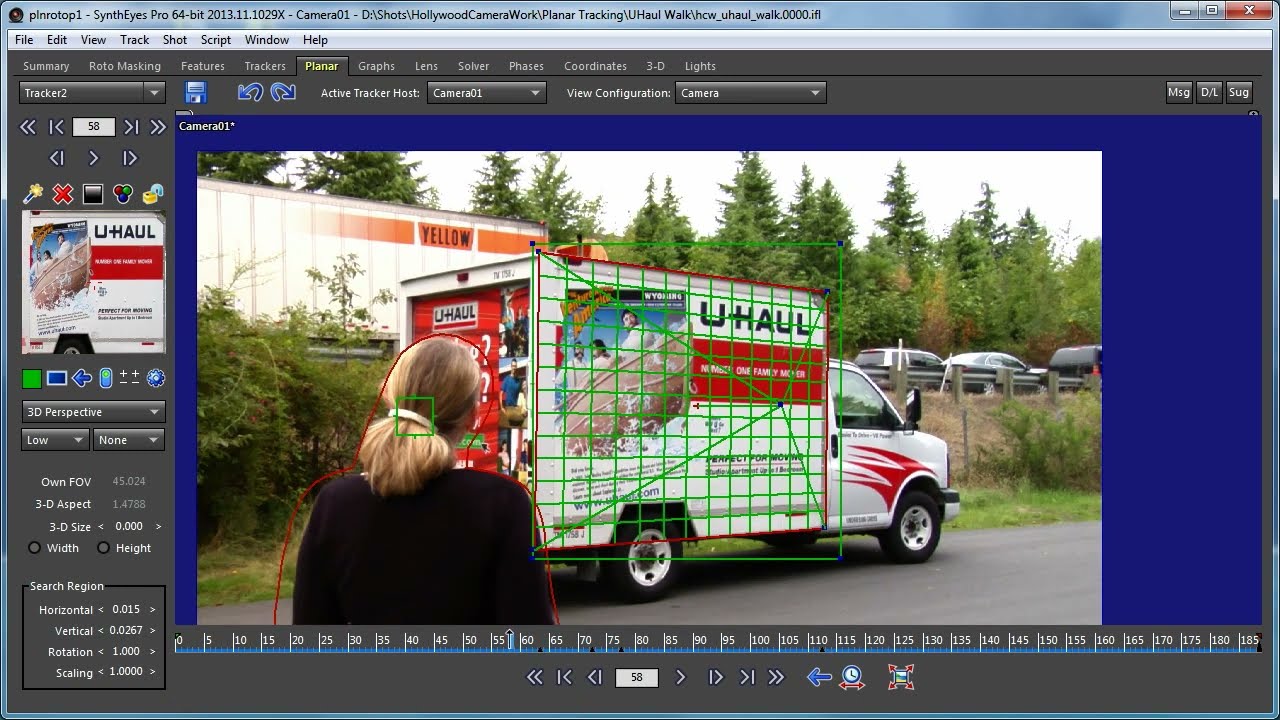The width and height of the screenshot is (1280, 720).
Task: Click the frame number field under timeline
Action: 637,678
